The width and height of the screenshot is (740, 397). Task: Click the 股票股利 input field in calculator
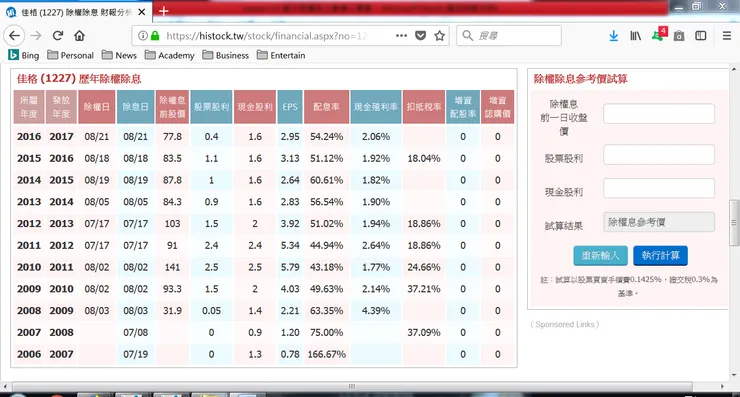[x=659, y=154]
